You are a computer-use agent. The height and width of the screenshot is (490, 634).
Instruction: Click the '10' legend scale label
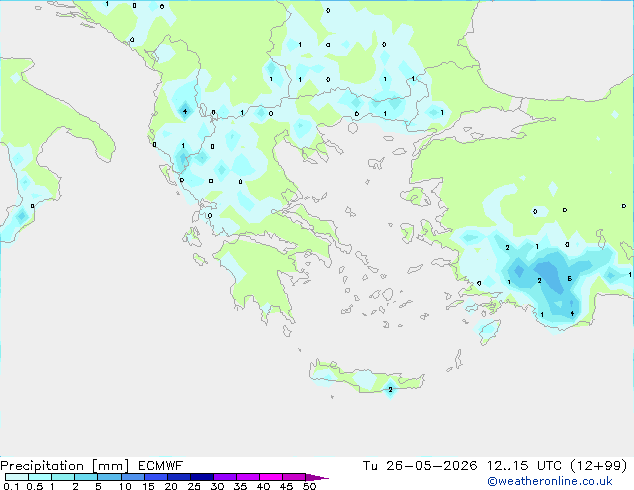125,486
